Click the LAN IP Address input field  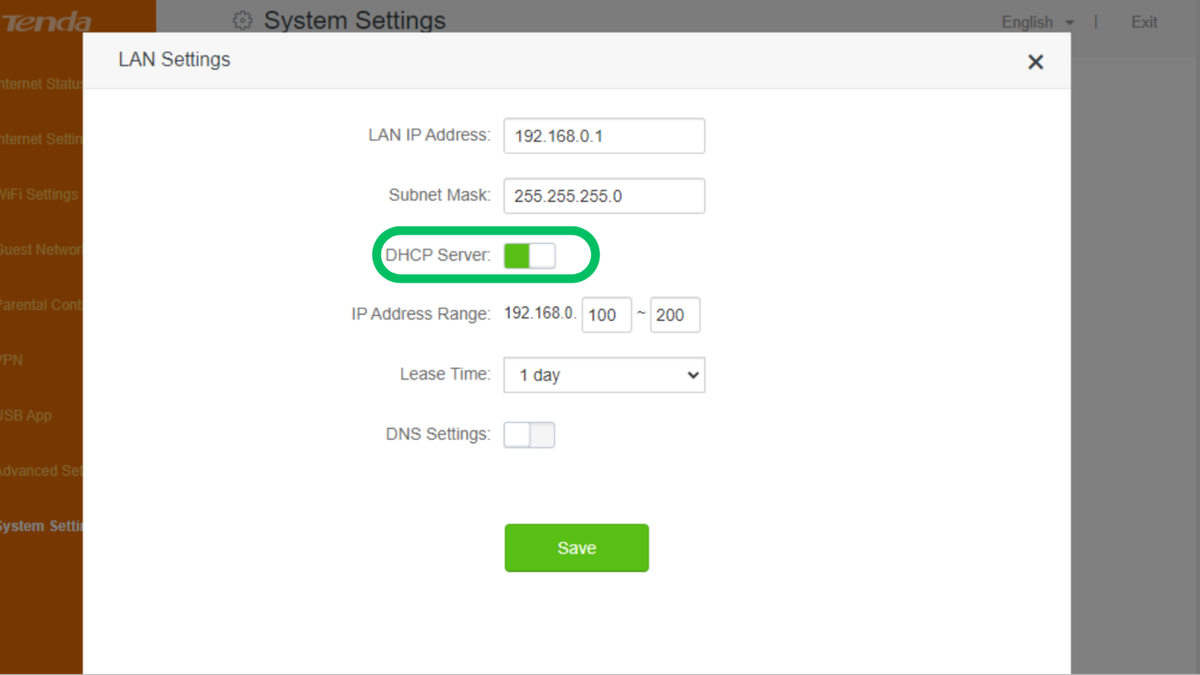(x=604, y=135)
